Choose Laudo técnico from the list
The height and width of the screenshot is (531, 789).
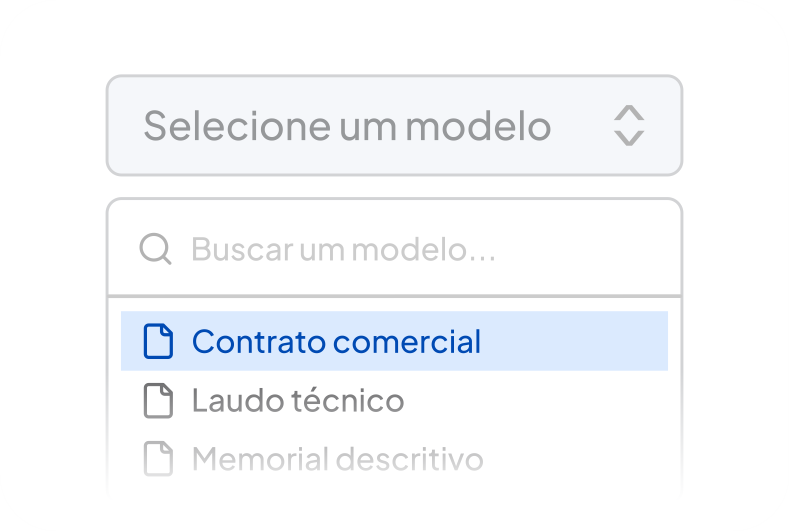coord(394,401)
